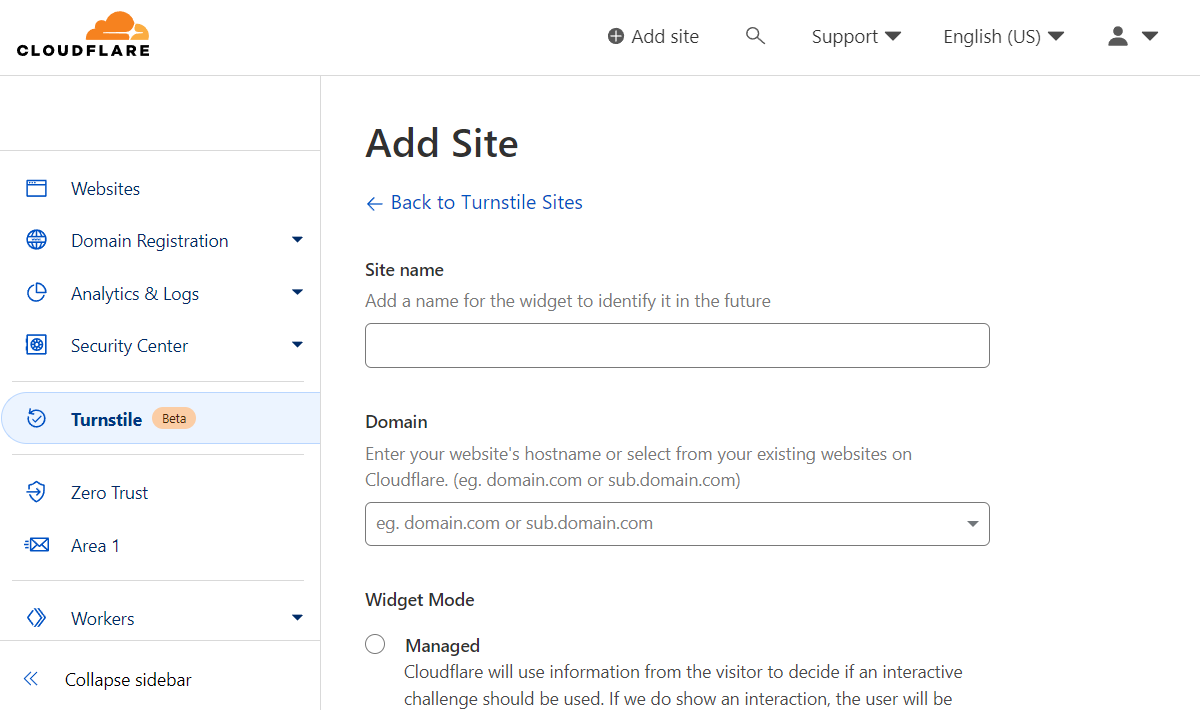
Task: Click the Domain Registration globe icon
Action: pos(36,240)
